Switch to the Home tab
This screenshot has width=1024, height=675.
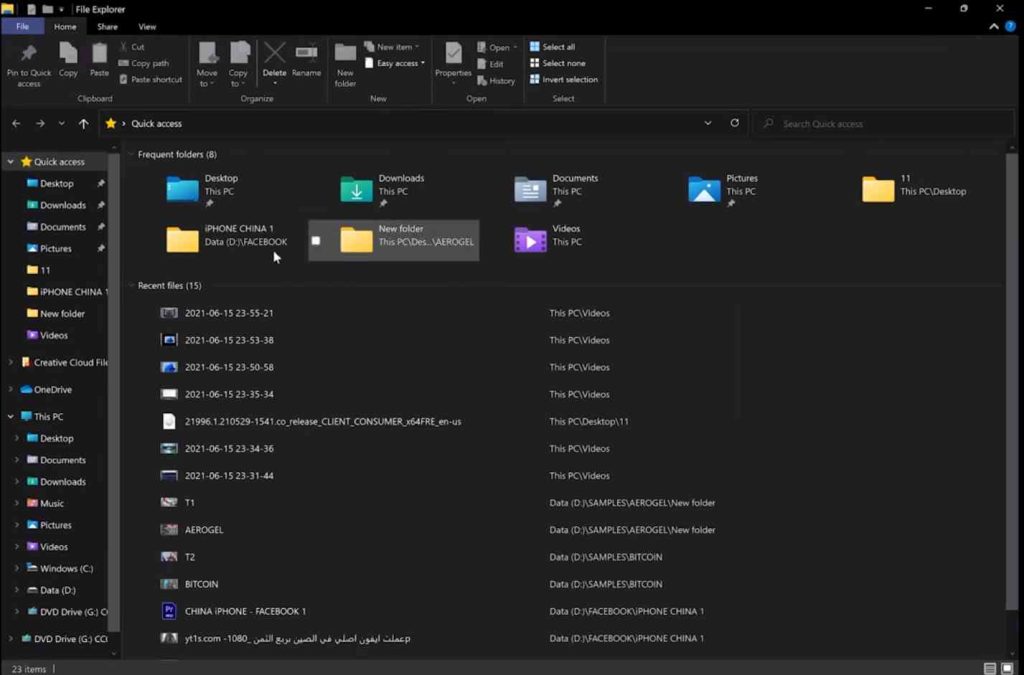pos(65,27)
